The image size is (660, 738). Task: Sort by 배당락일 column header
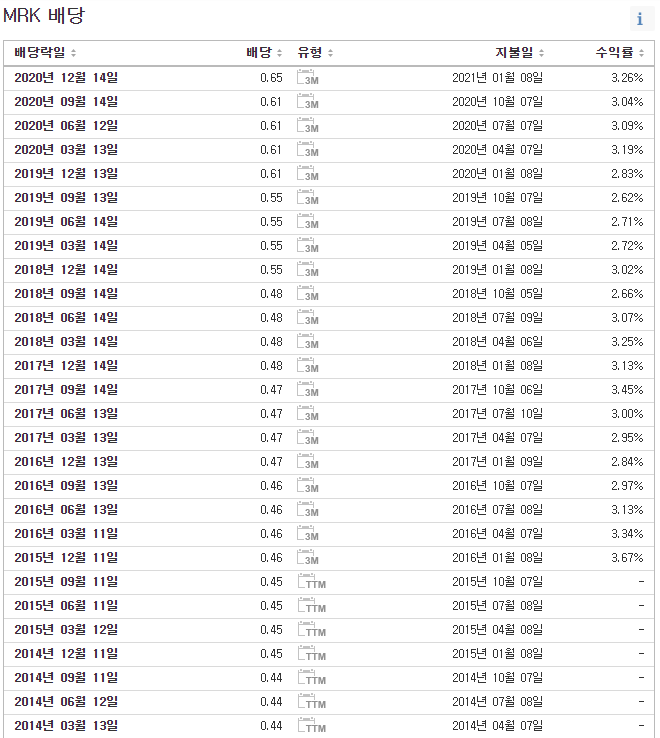click(x=45, y=53)
